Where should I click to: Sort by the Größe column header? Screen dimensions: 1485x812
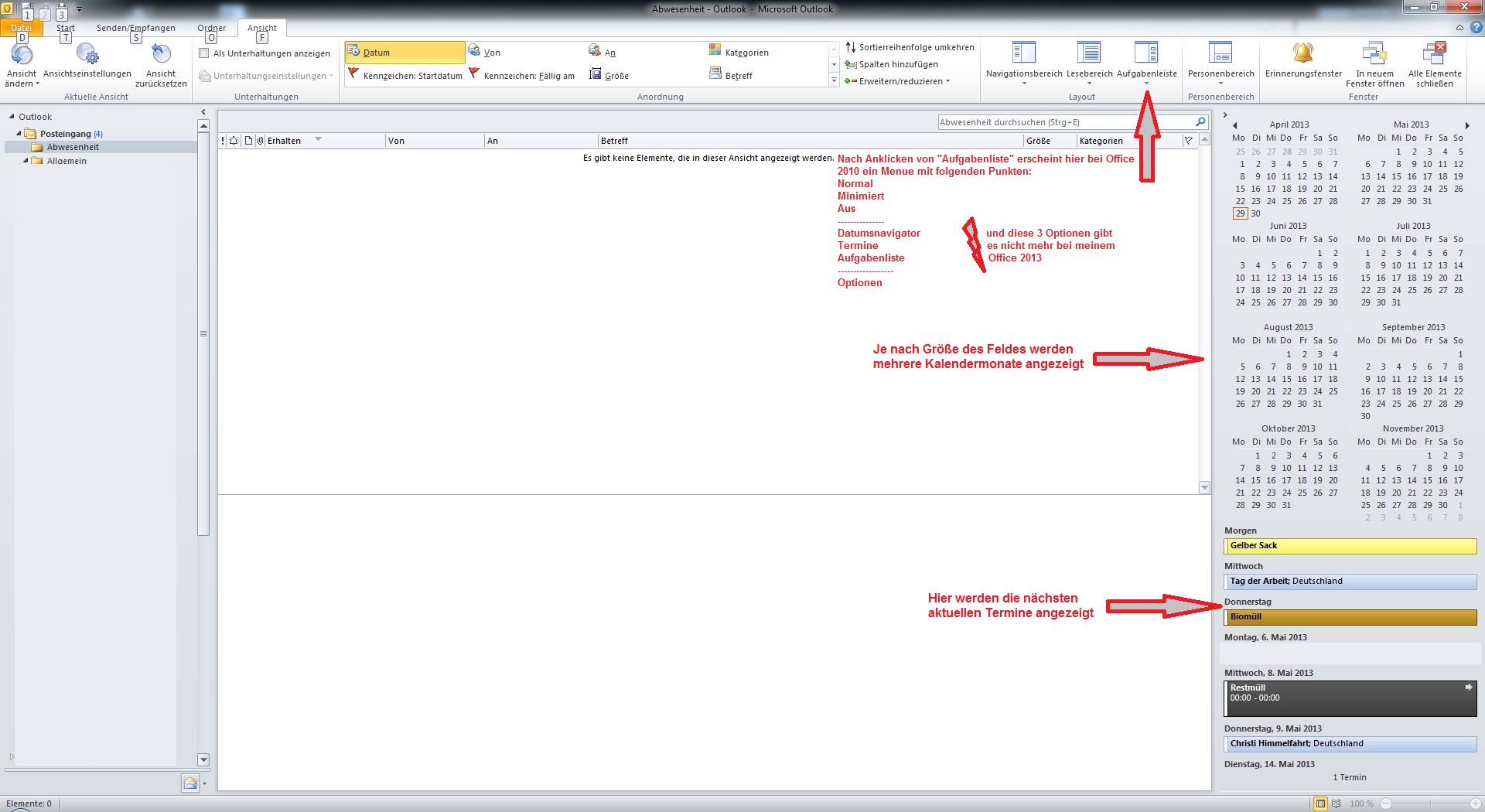click(1050, 141)
